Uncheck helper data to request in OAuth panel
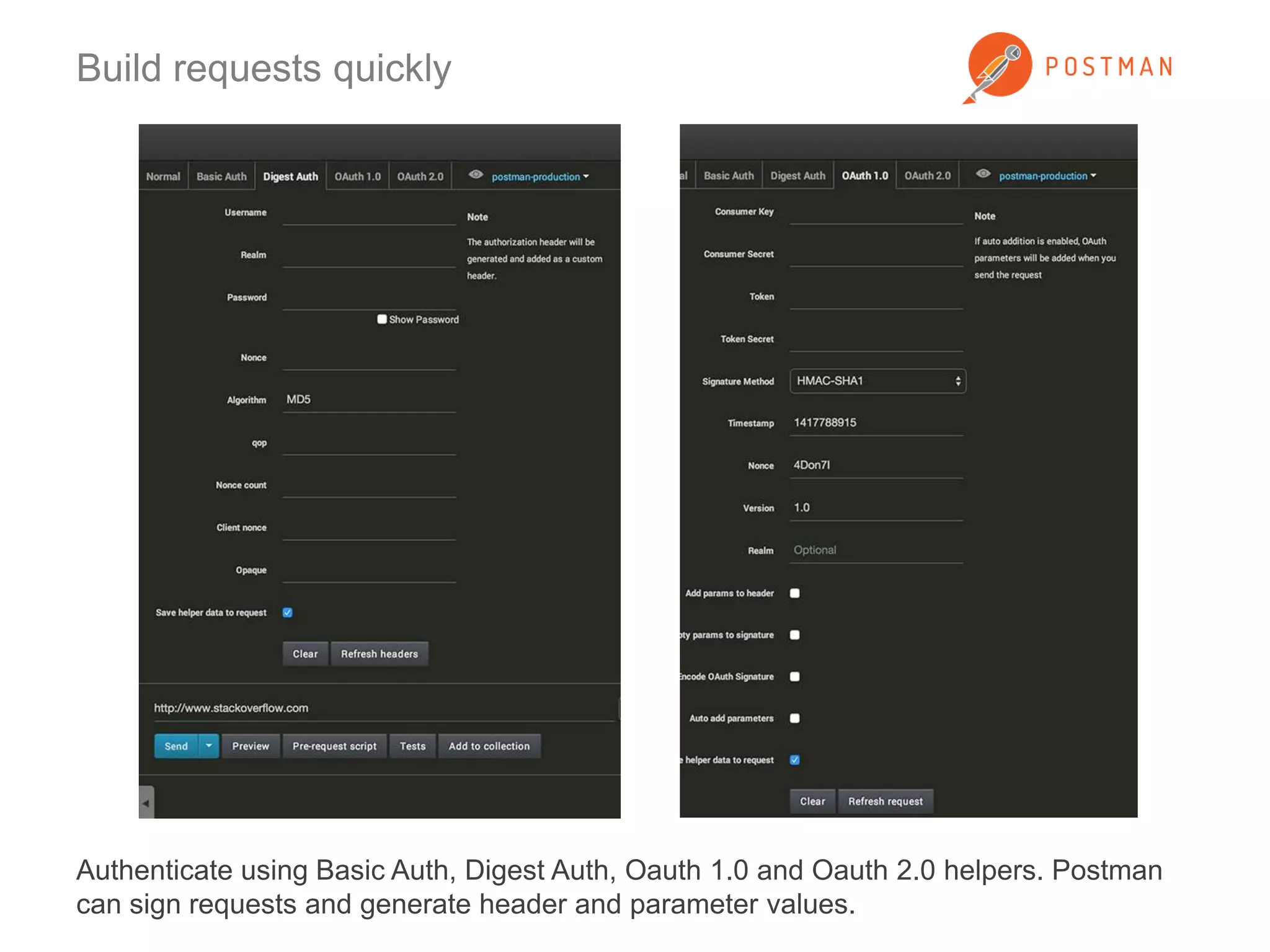This screenshot has height=952, width=1270. click(x=794, y=760)
